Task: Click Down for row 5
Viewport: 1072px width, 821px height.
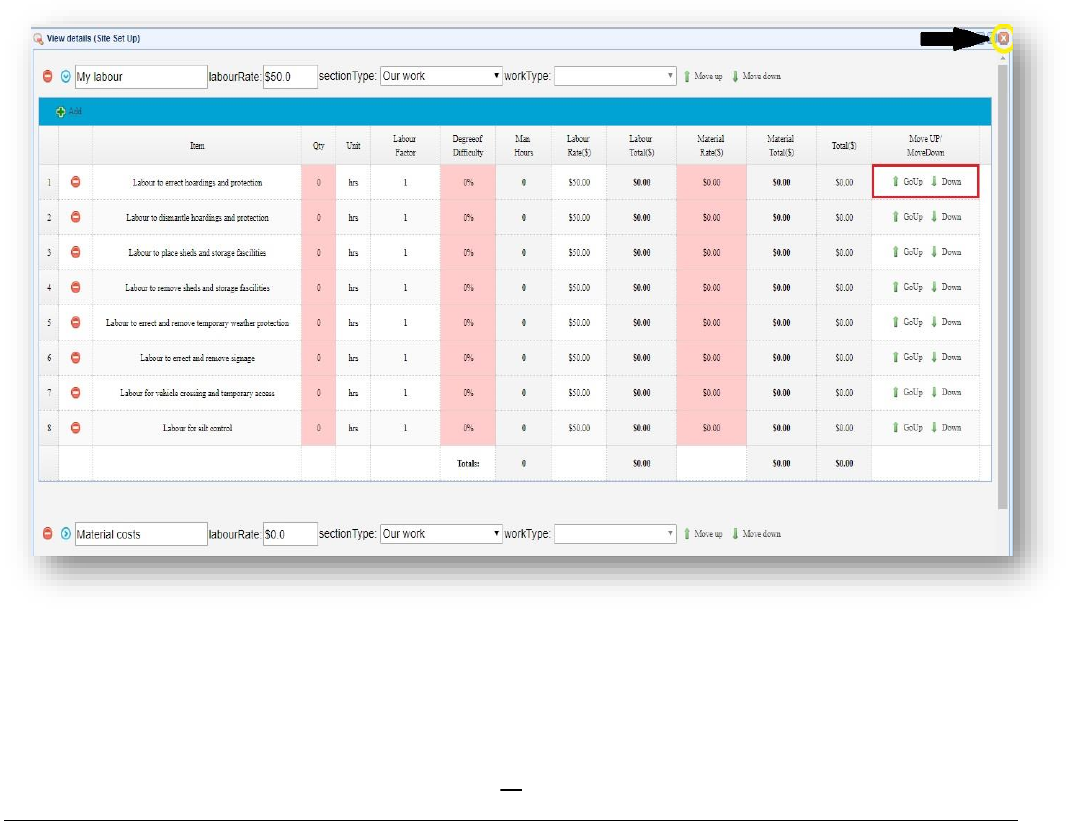Action: pos(946,322)
